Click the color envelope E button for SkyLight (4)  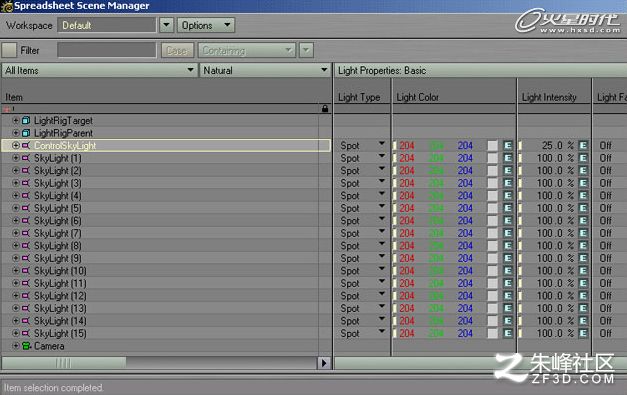[x=508, y=196]
